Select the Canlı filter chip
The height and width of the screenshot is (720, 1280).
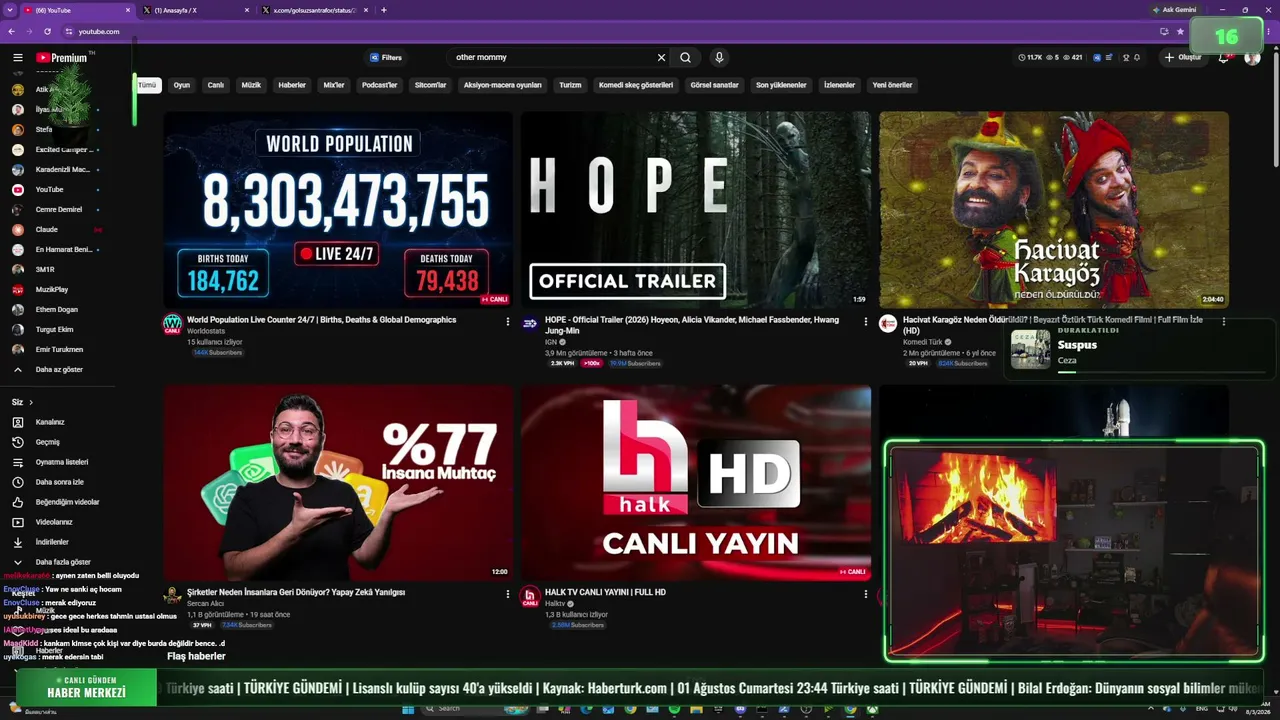[x=216, y=85]
